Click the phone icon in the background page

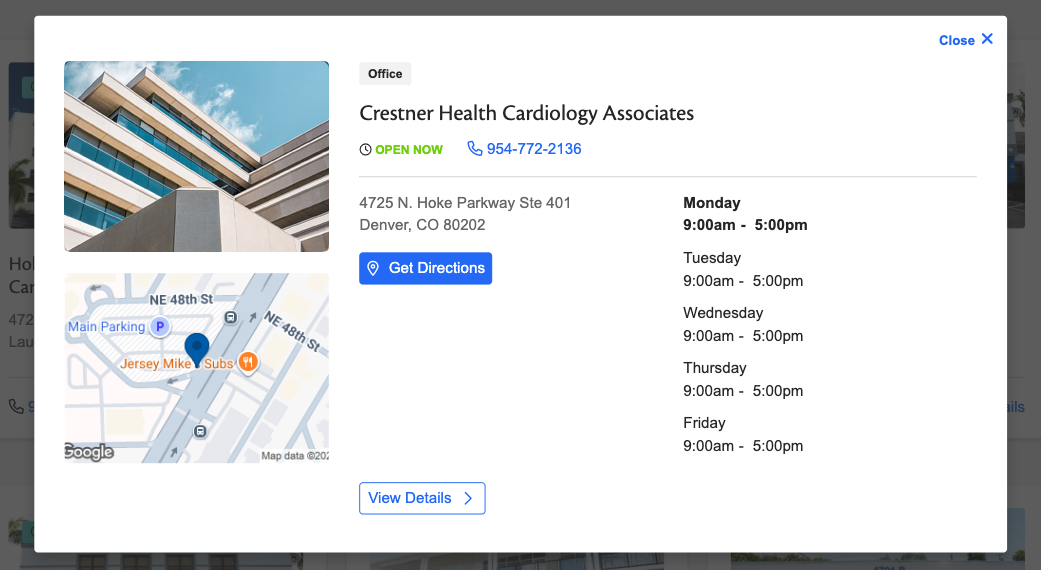pyautogui.click(x=16, y=406)
